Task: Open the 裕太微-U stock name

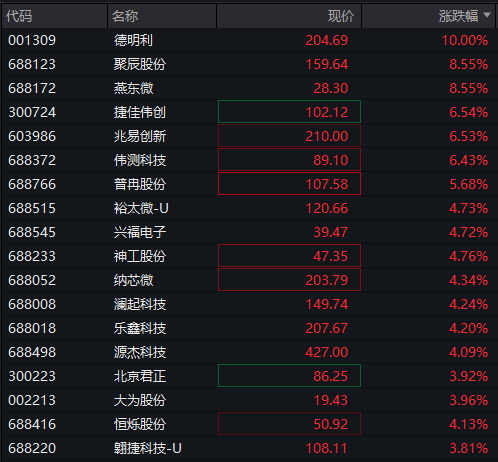Action: click(x=141, y=208)
